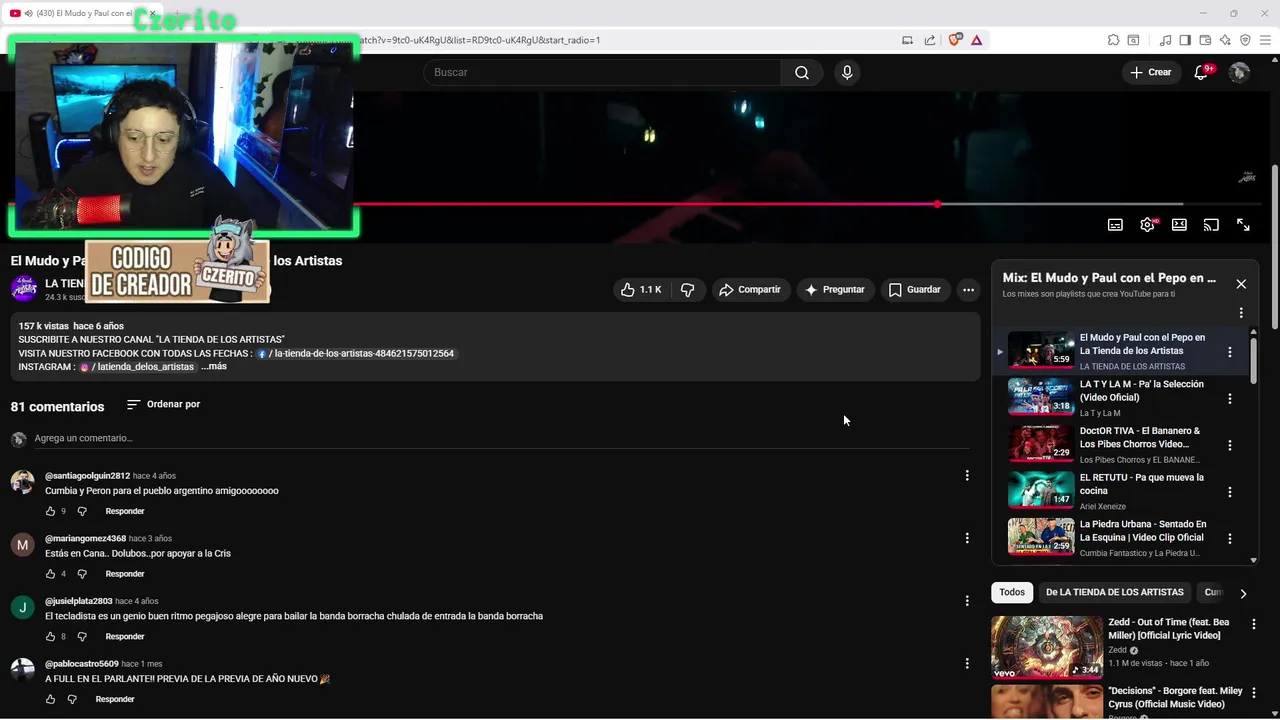The image size is (1280, 720).
Task: Open the browser hamburger main menu
Action: click(x=1266, y=40)
